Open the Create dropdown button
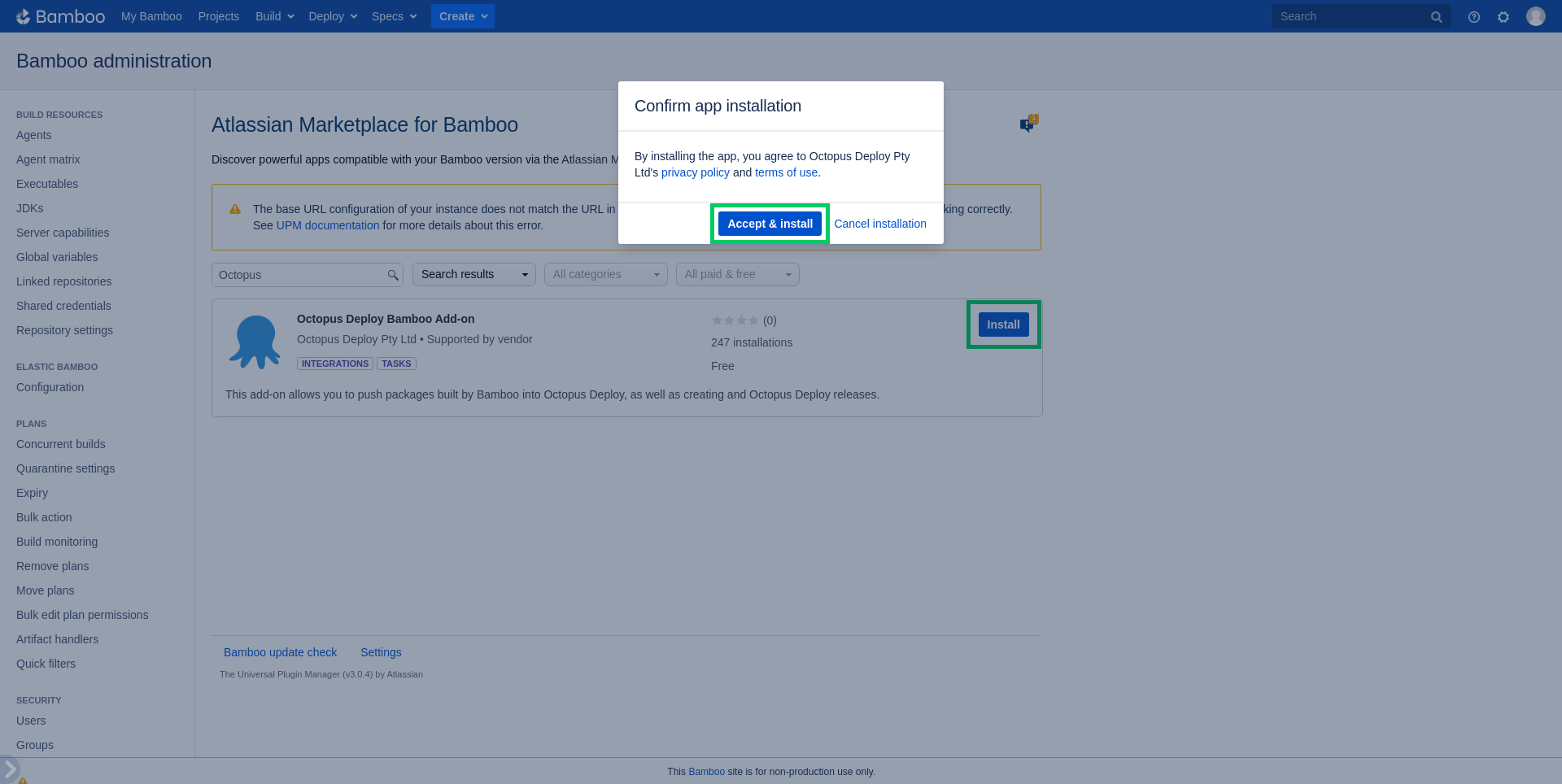The image size is (1562, 784). [463, 16]
